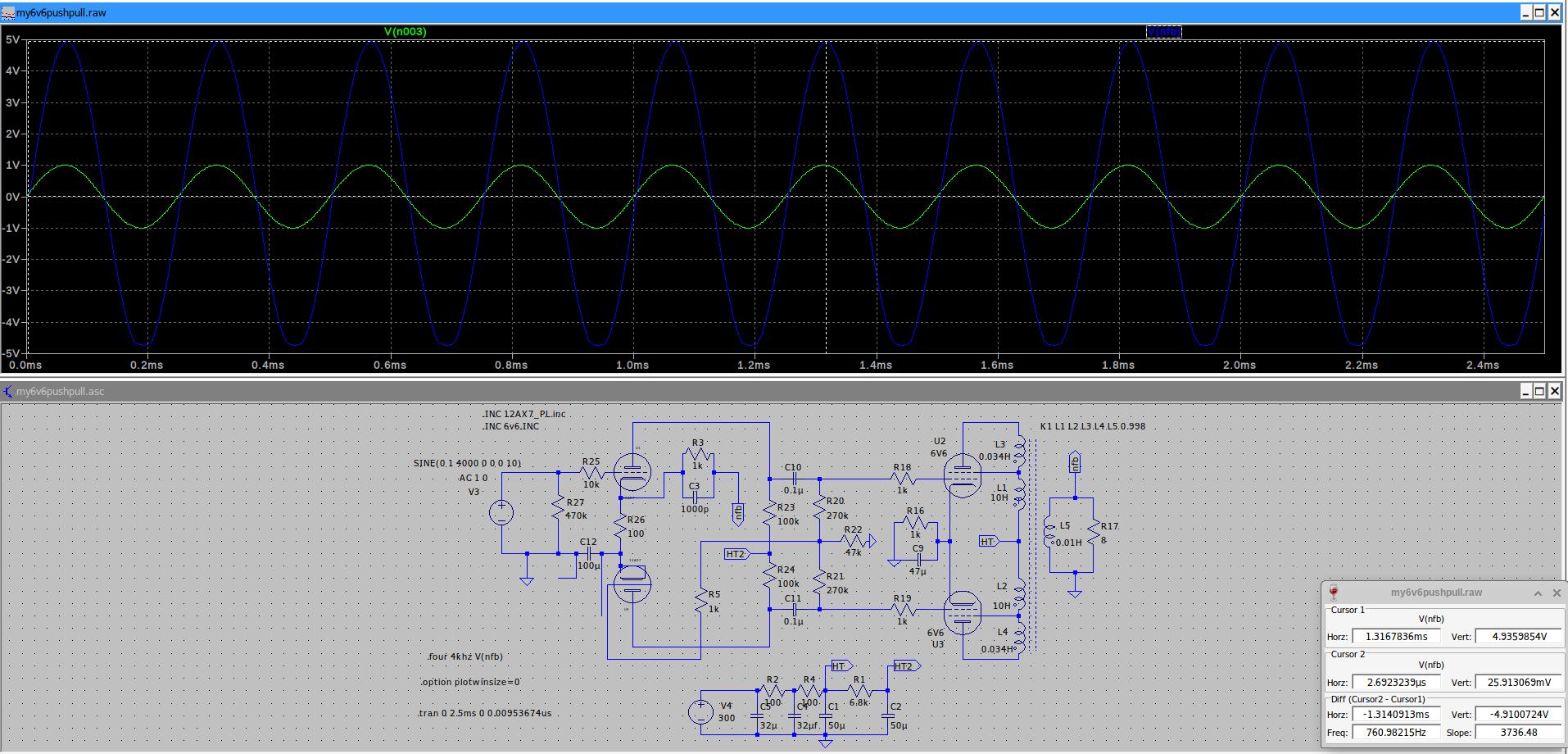
Task: Select the V(n003) trace label
Action: coord(405,31)
